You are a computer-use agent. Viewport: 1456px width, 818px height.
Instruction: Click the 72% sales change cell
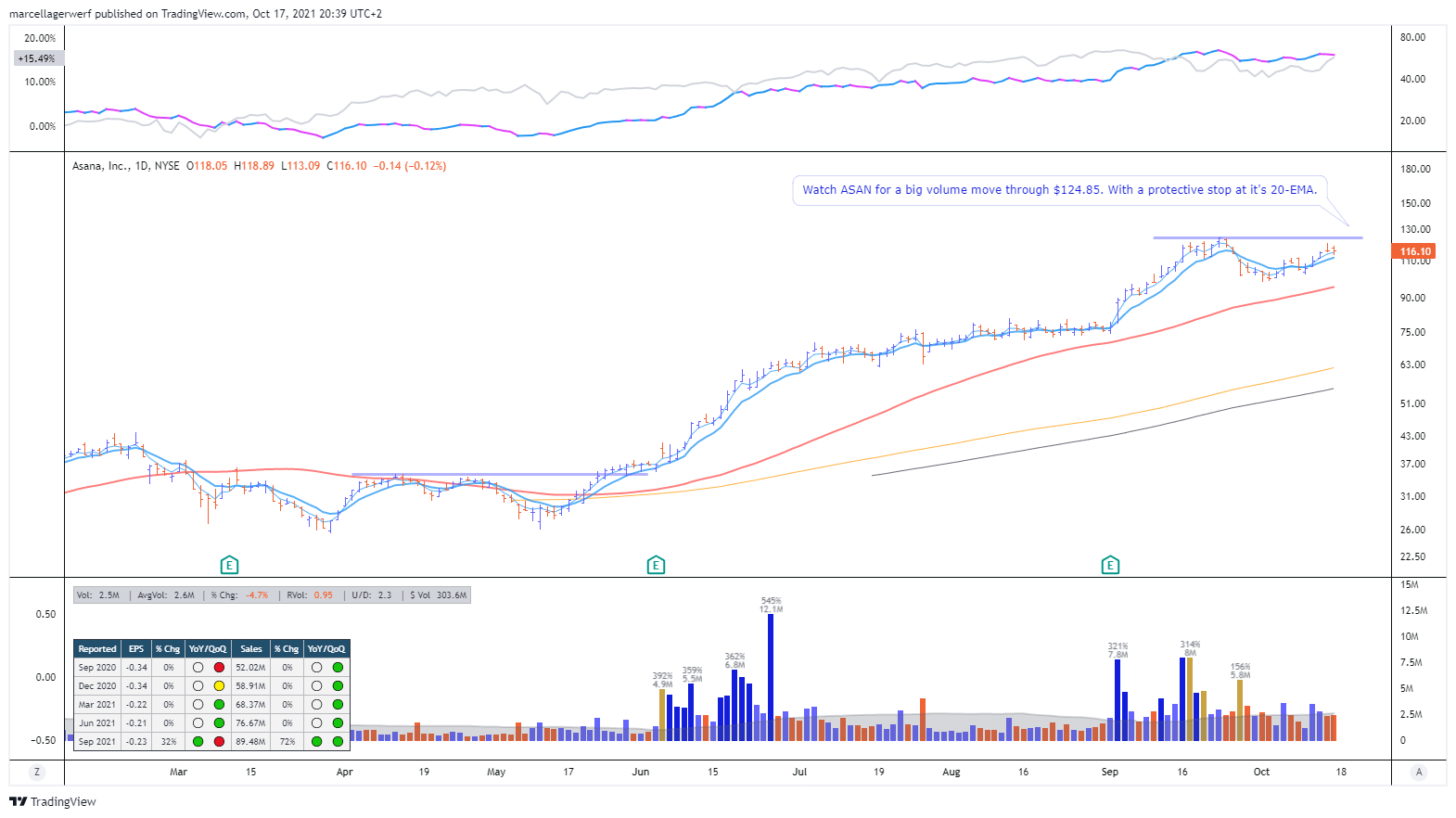coord(287,742)
